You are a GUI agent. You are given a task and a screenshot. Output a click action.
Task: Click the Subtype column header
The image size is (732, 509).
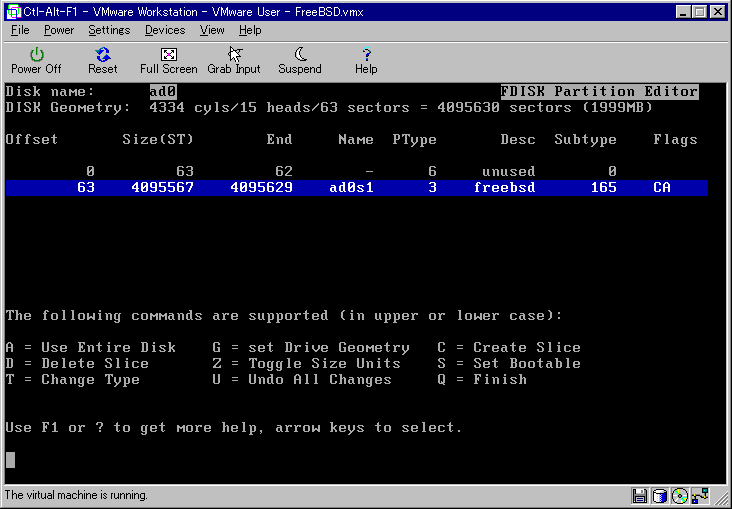585,140
